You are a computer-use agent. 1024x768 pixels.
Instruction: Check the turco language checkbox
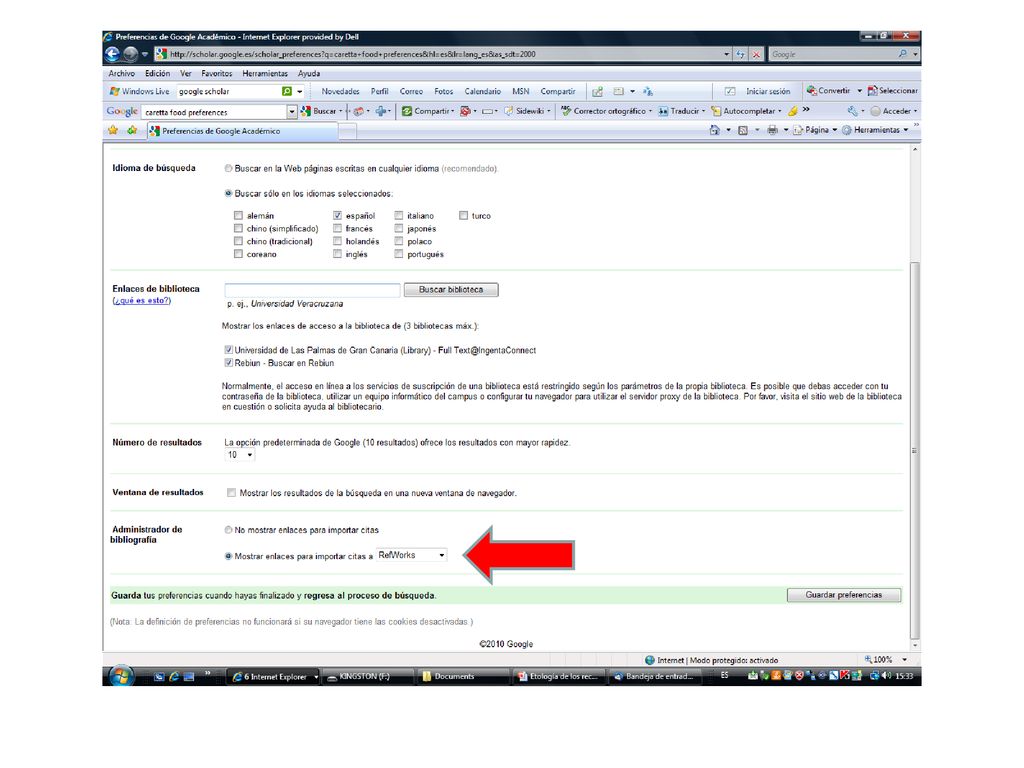[x=464, y=216]
